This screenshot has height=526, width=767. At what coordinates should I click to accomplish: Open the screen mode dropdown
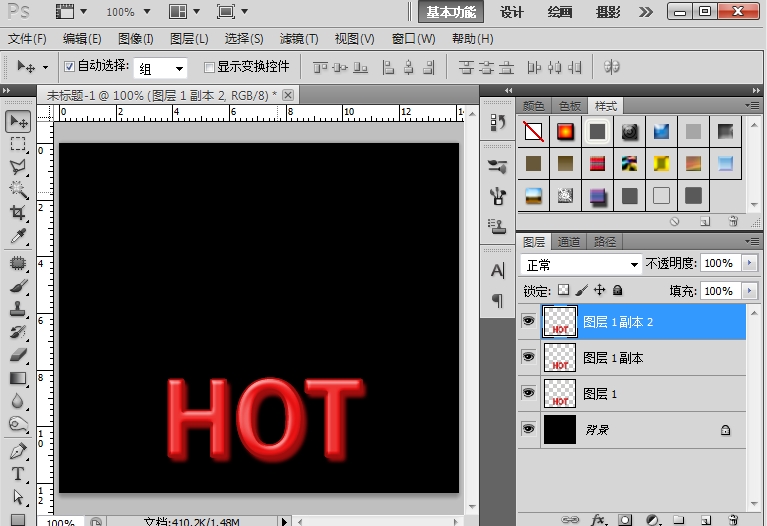tap(232, 12)
